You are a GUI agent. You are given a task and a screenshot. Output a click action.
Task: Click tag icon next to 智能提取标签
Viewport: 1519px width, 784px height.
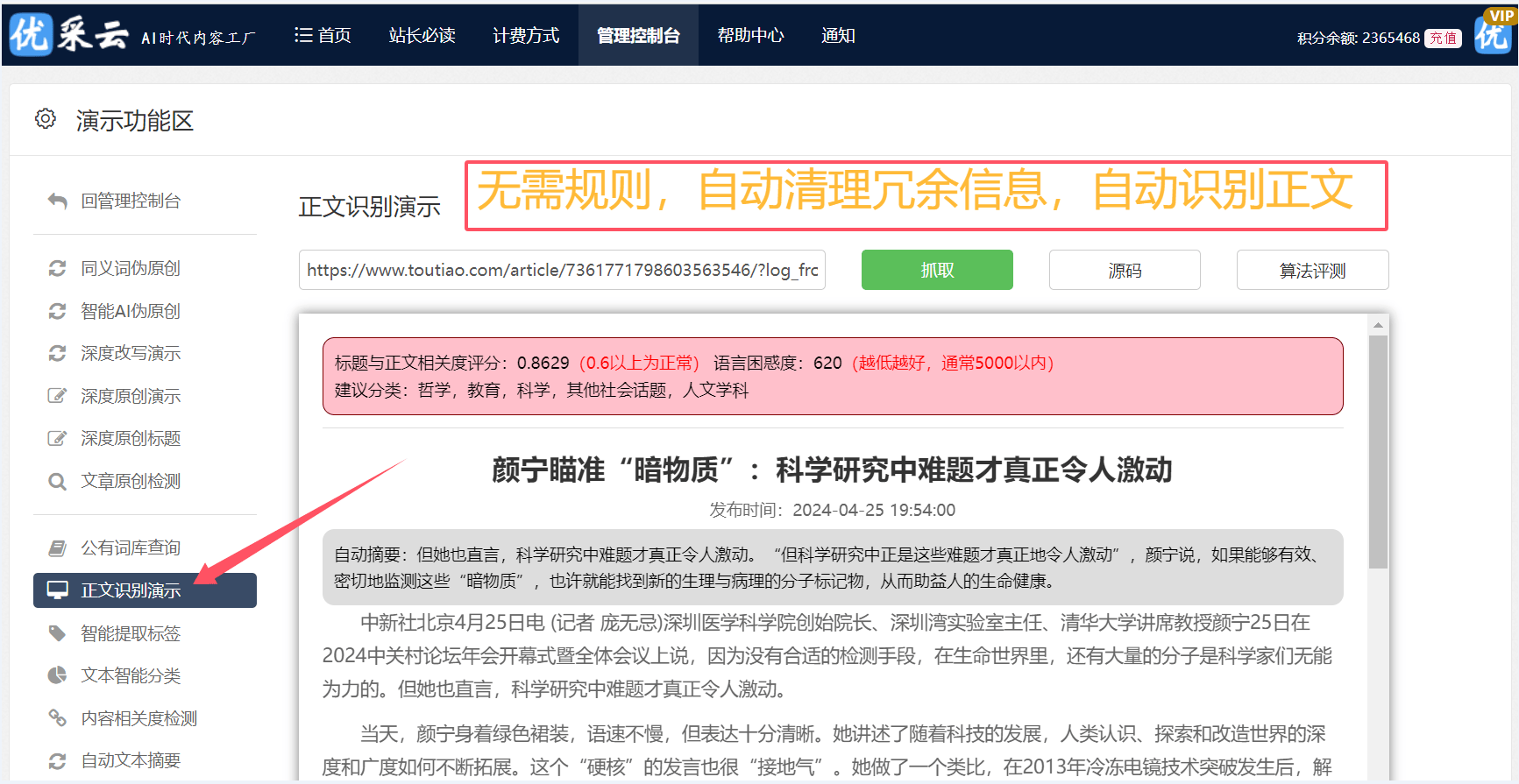click(57, 633)
